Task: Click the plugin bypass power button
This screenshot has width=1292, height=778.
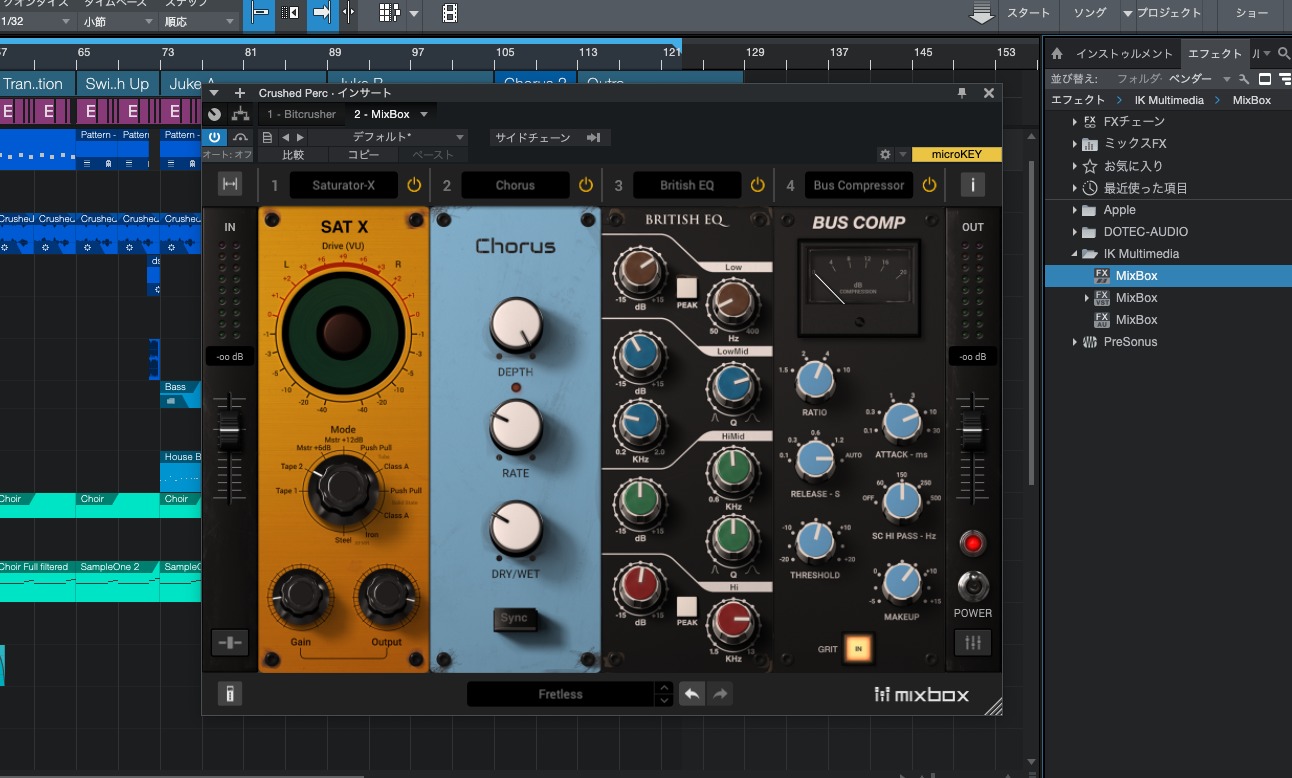Action: [214, 137]
